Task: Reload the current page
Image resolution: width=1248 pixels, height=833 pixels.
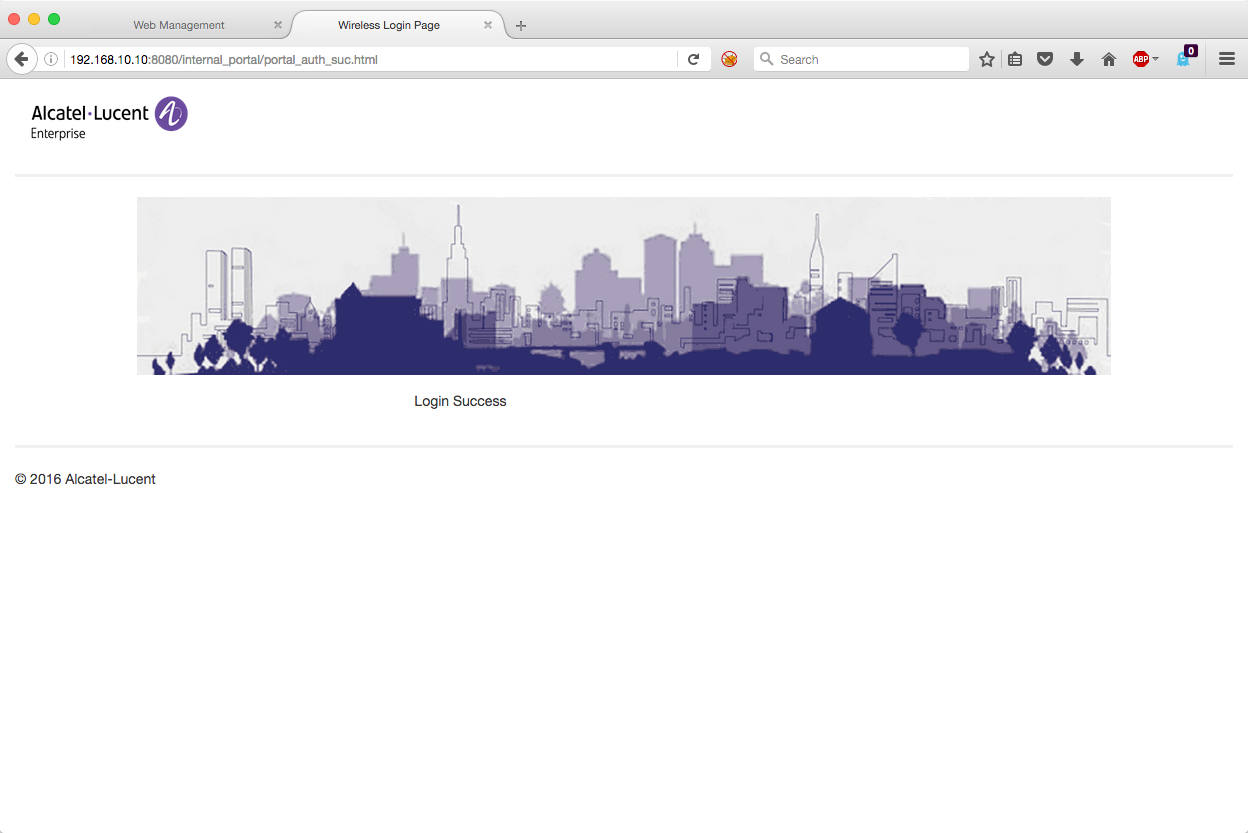Action: tap(693, 59)
